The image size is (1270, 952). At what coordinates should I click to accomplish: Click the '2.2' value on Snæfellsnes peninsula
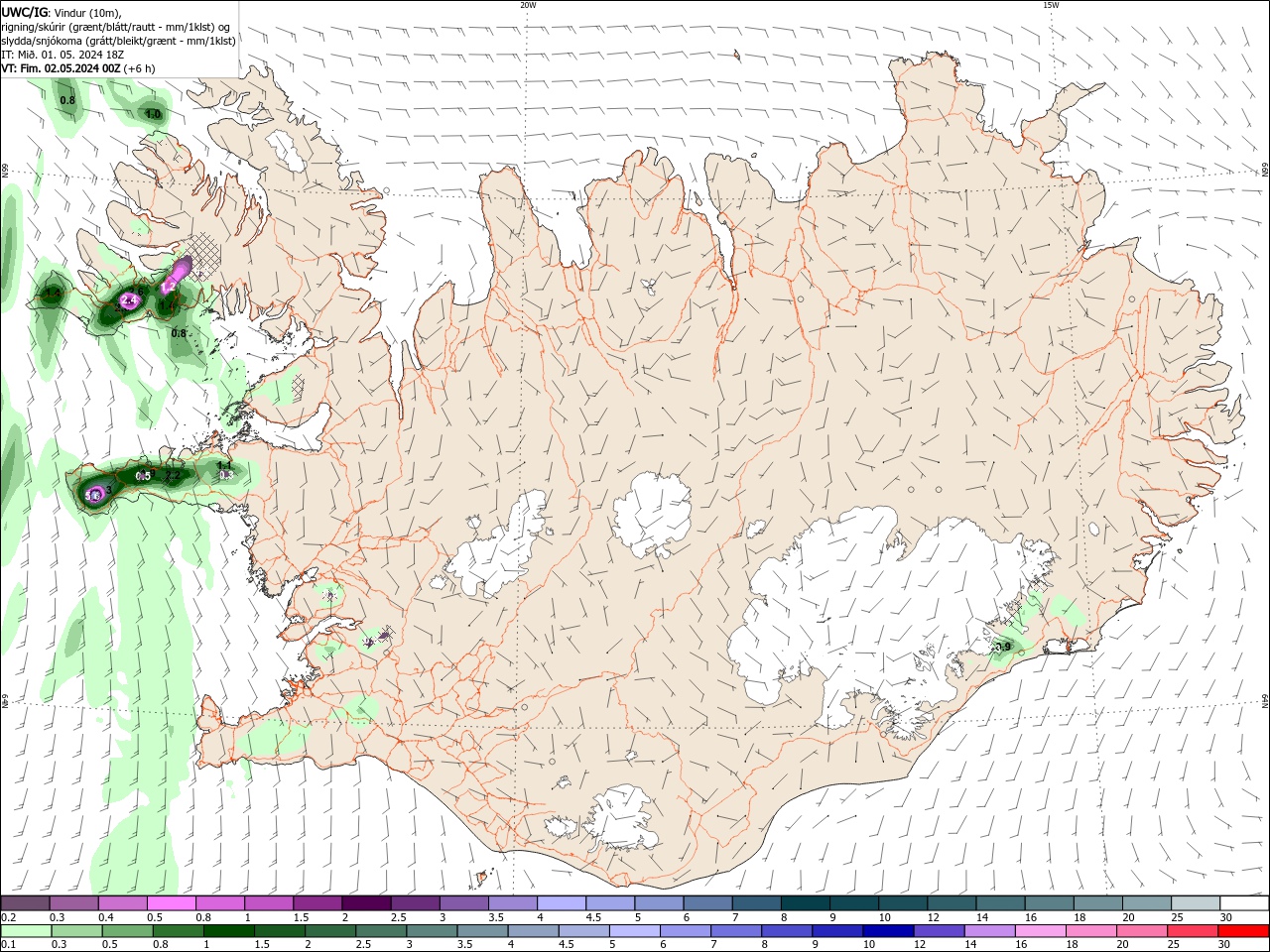[x=172, y=476]
